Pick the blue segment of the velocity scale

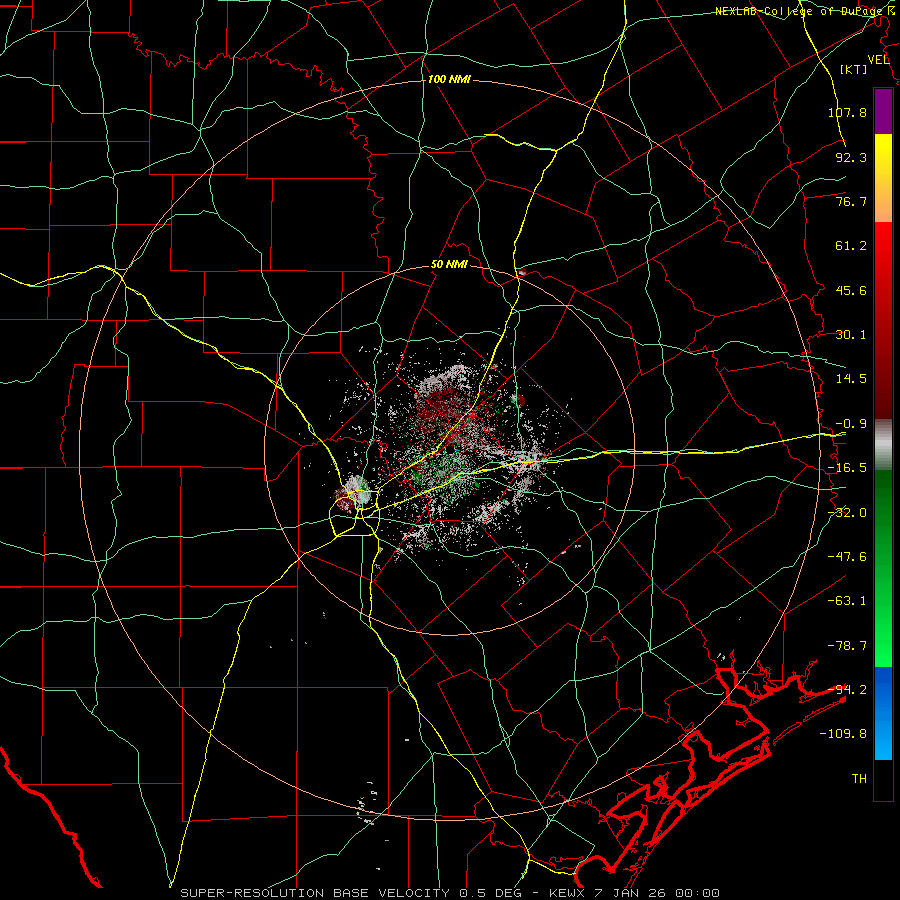(x=883, y=713)
